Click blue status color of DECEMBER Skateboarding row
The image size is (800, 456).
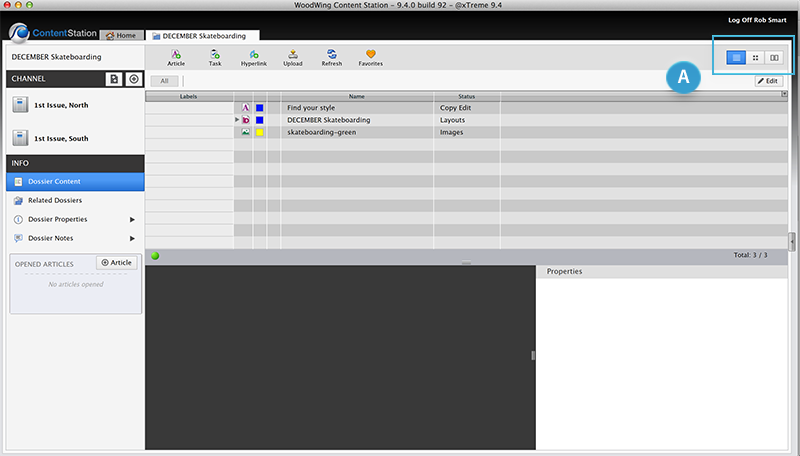[x=260, y=120]
